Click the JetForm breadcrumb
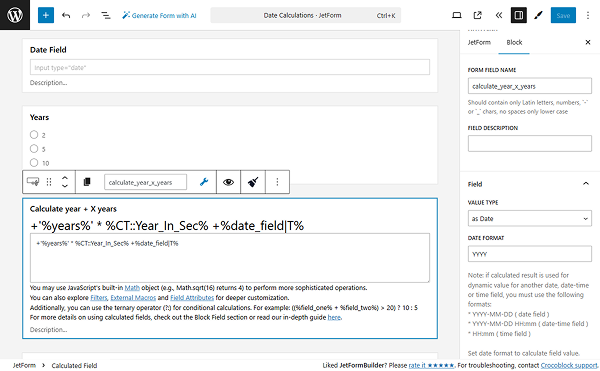This screenshot has width=600, height=371. tap(24, 365)
